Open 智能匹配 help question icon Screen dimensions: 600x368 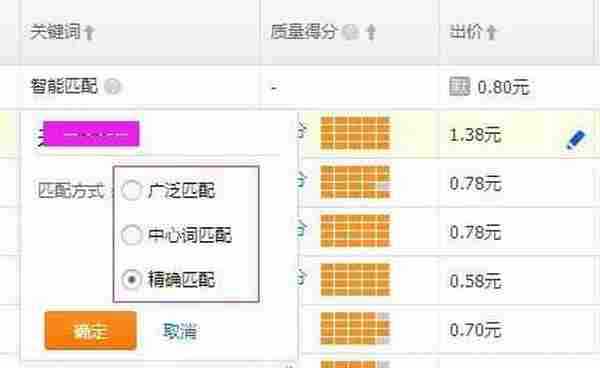point(113,86)
